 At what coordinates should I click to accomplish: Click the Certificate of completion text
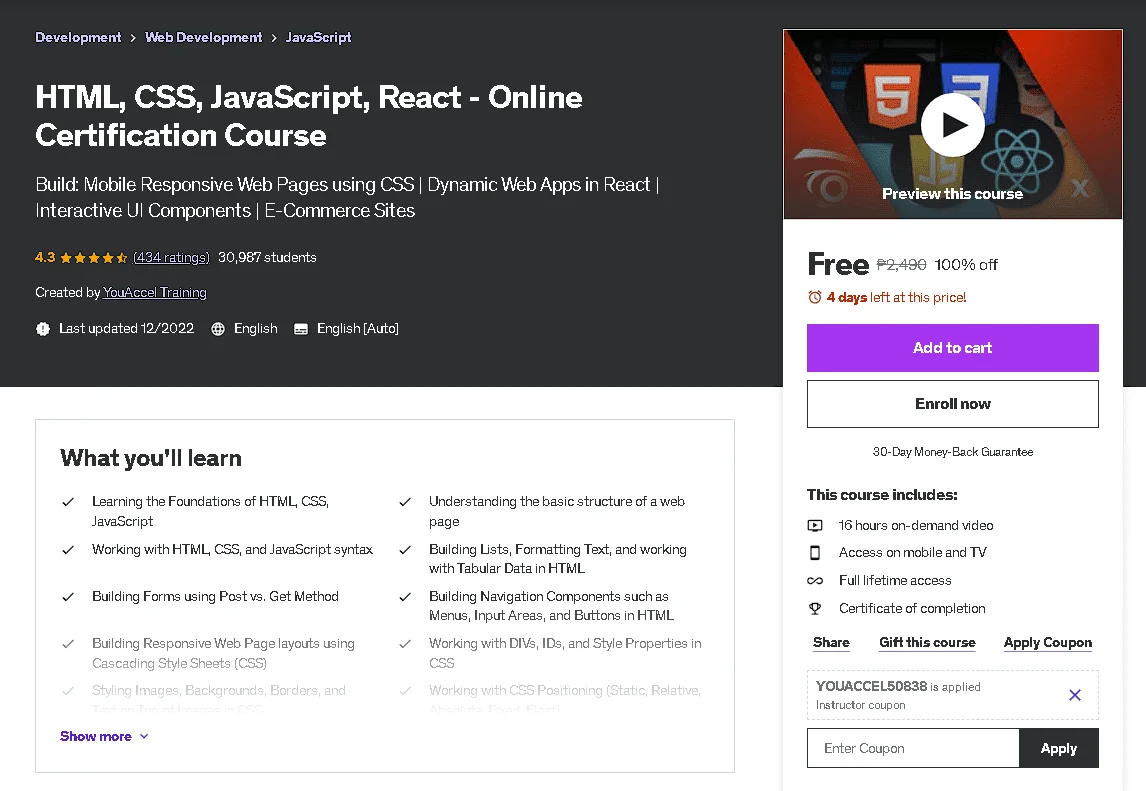pos(912,608)
